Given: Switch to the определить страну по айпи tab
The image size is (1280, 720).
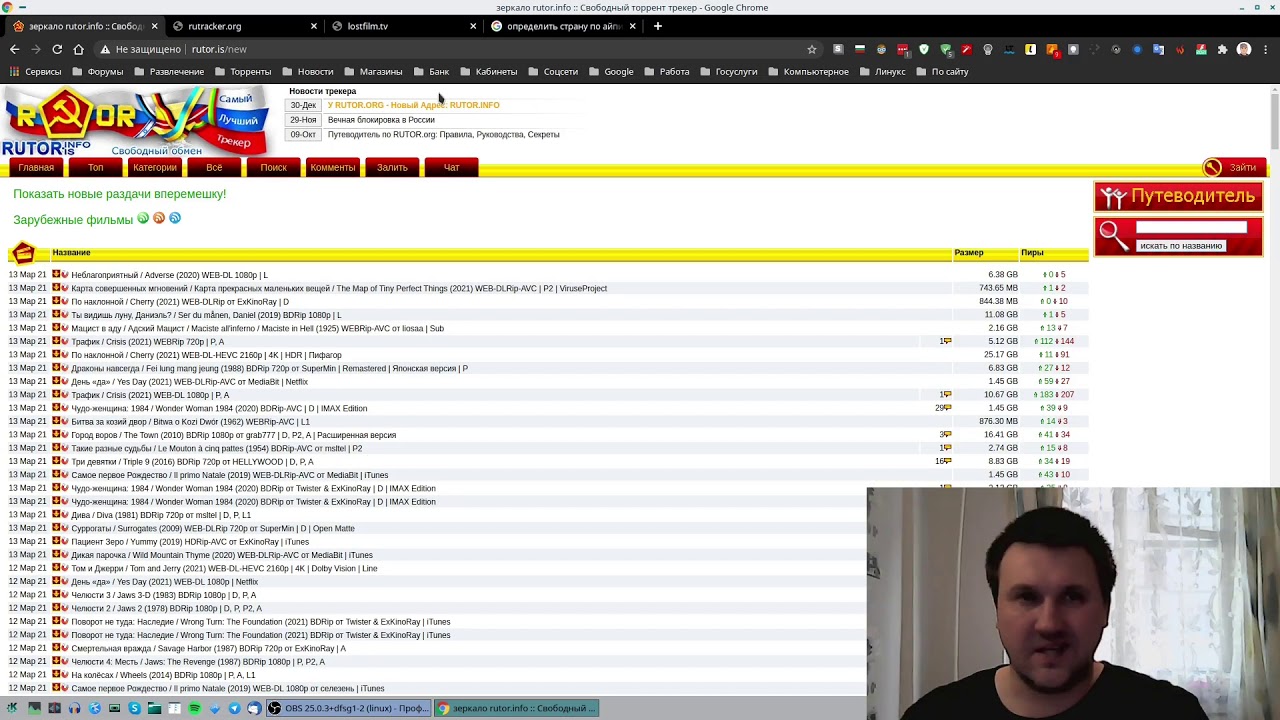Looking at the screenshot, I should 563,26.
